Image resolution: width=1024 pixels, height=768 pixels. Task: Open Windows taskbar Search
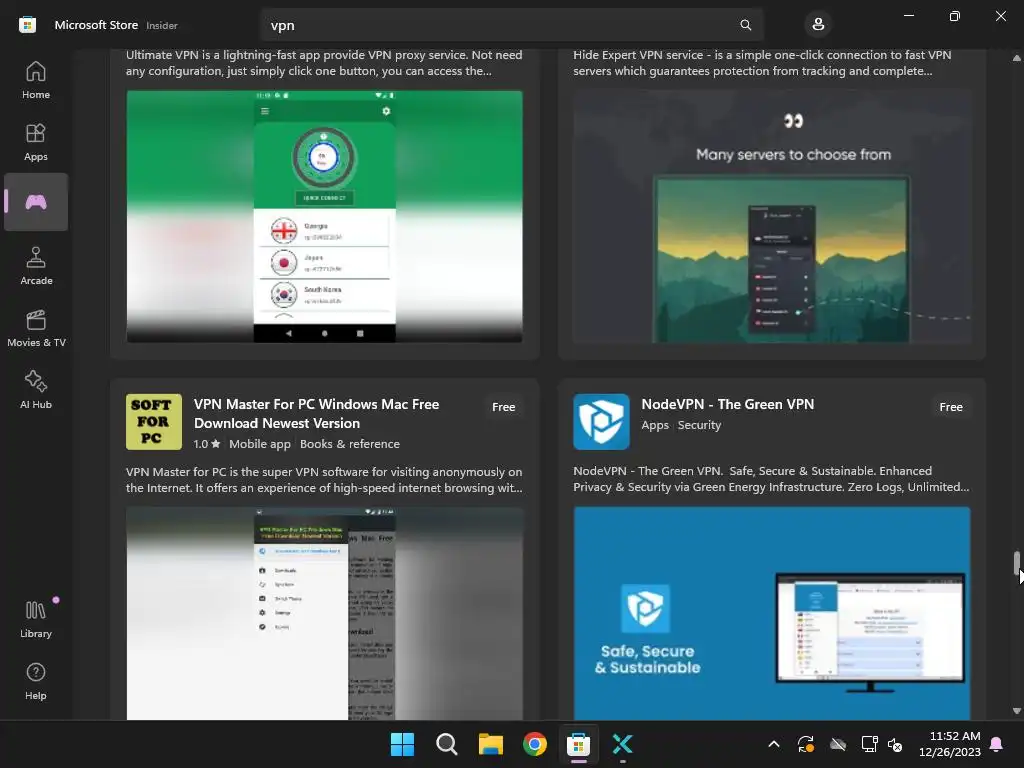pyautogui.click(x=447, y=744)
